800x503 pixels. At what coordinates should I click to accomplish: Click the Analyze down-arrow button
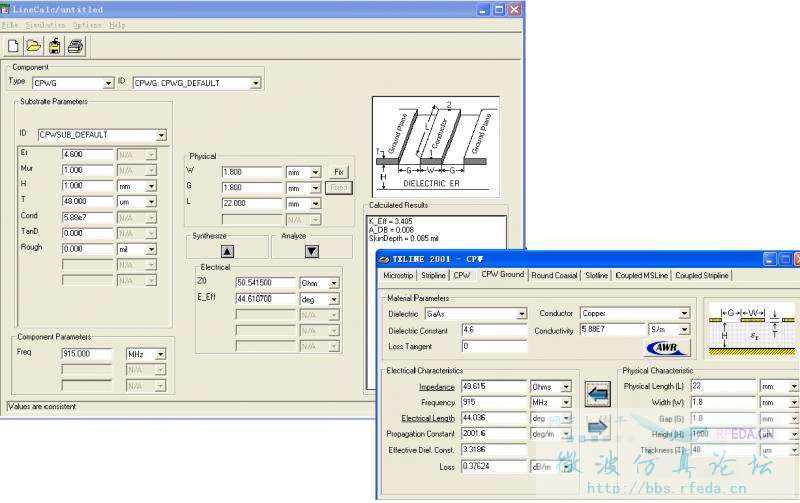click(x=312, y=251)
